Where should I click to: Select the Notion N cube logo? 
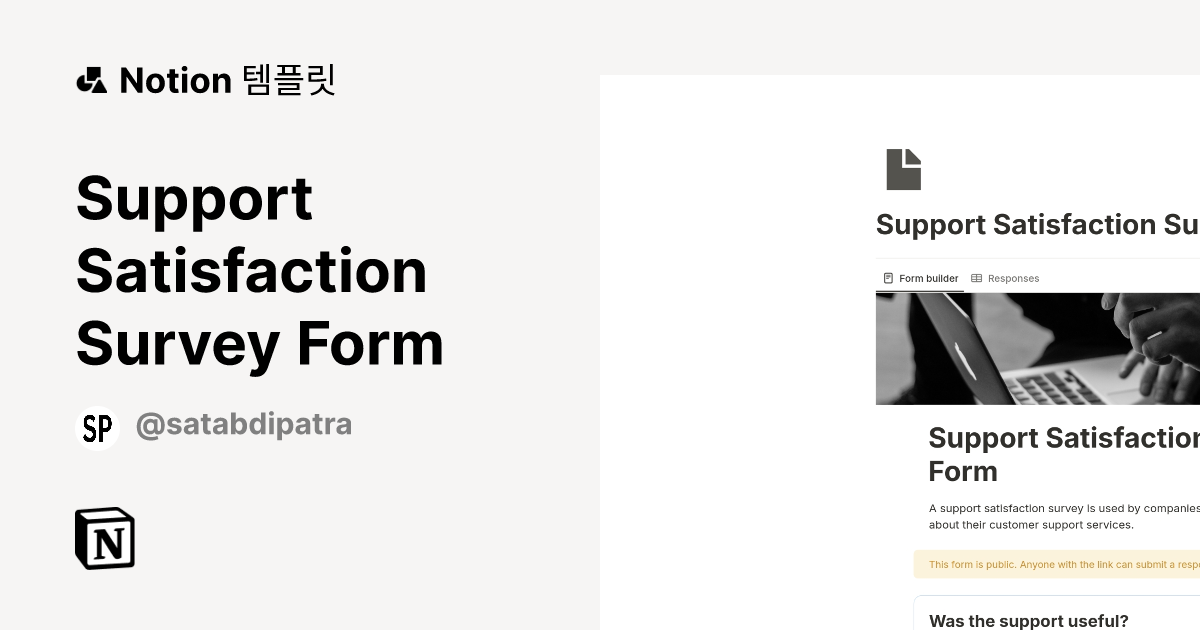click(x=105, y=538)
